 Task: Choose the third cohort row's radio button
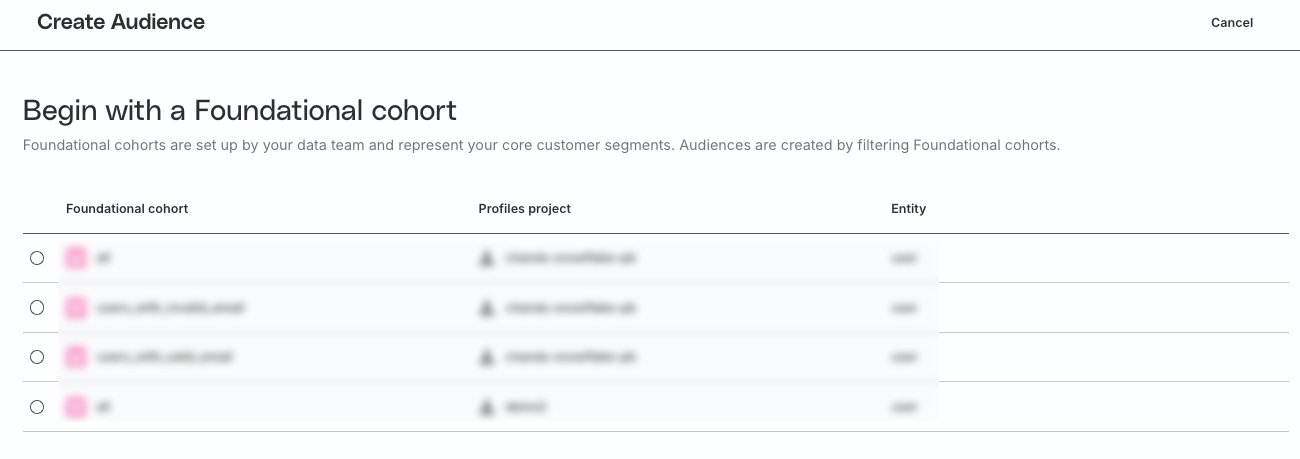point(37,357)
